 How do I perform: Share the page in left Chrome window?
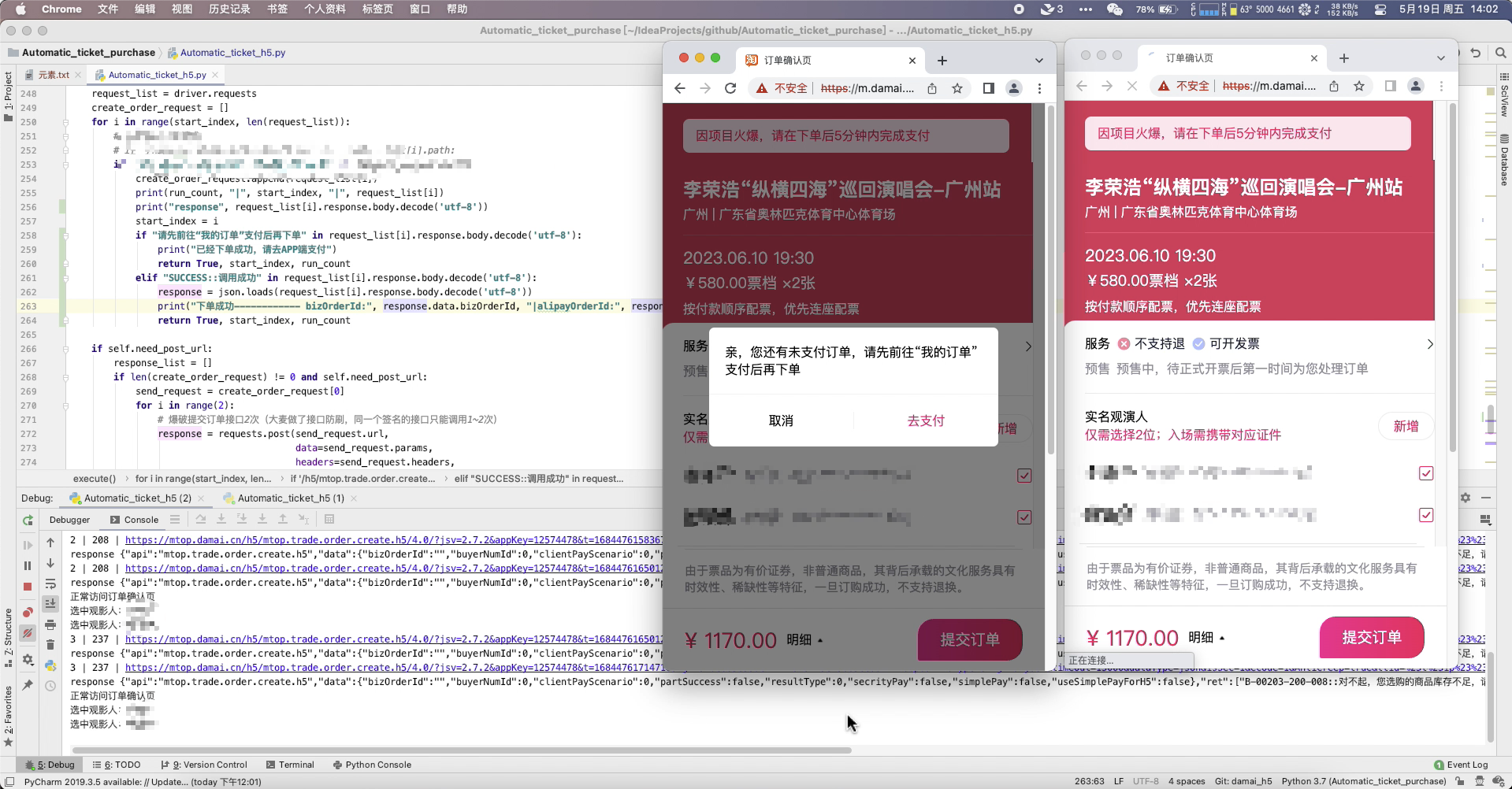point(932,88)
